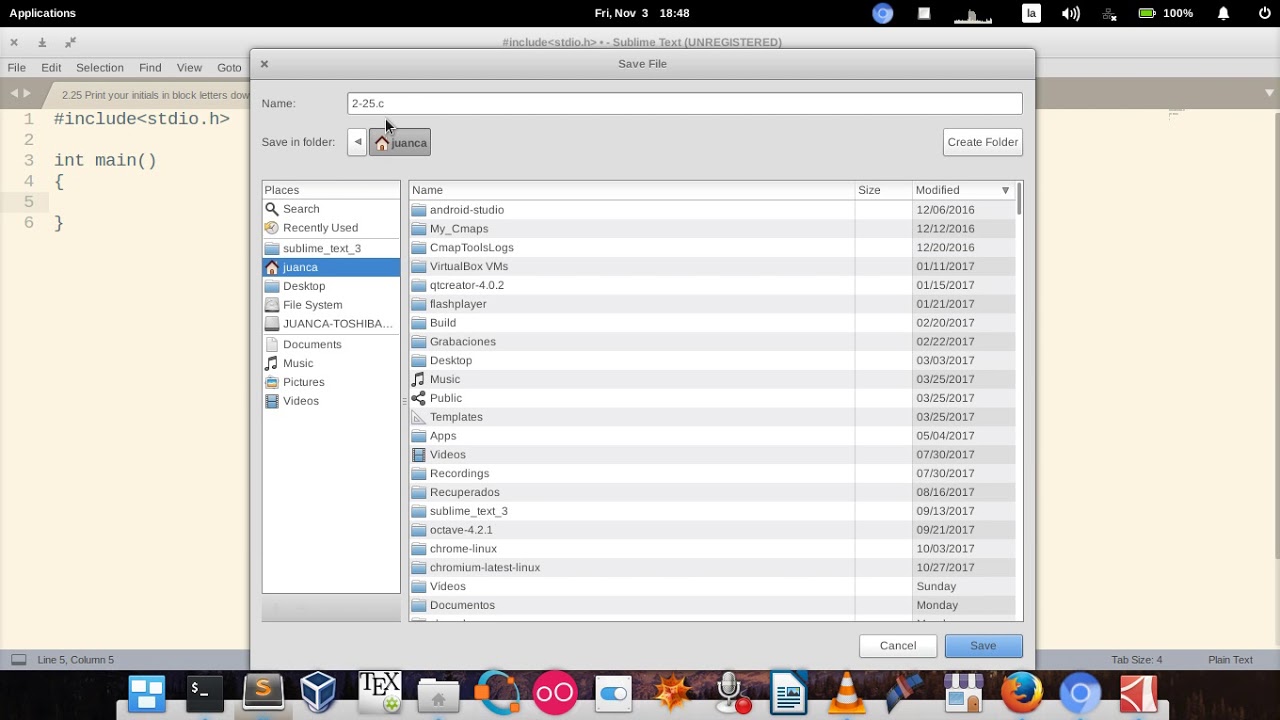Viewport: 1280px width, 720px height.
Task: Open Recently Used in Places
Action: (x=331, y=228)
